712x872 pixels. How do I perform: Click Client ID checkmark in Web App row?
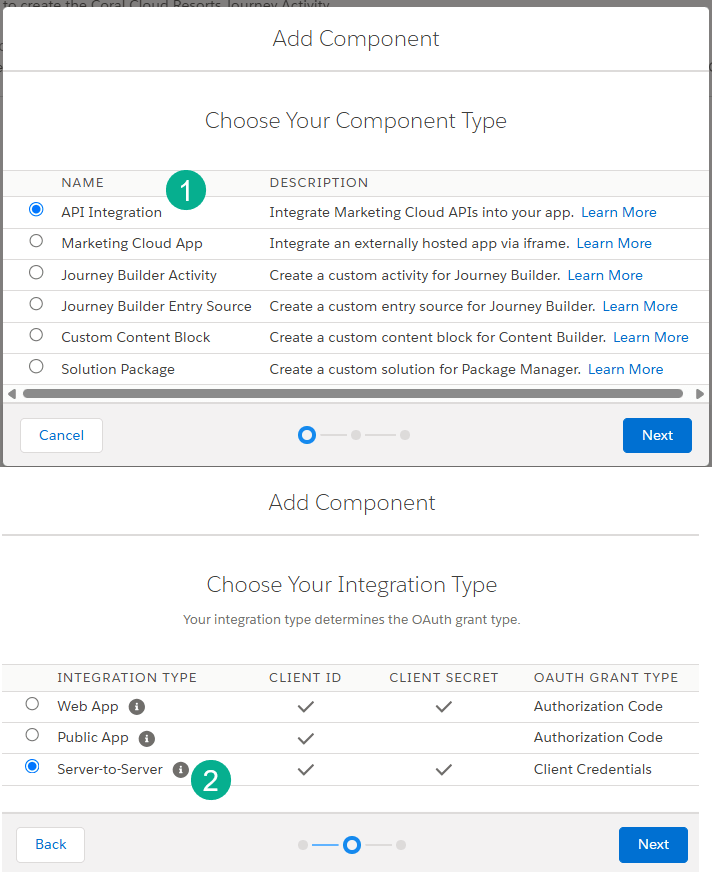pos(305,707)
